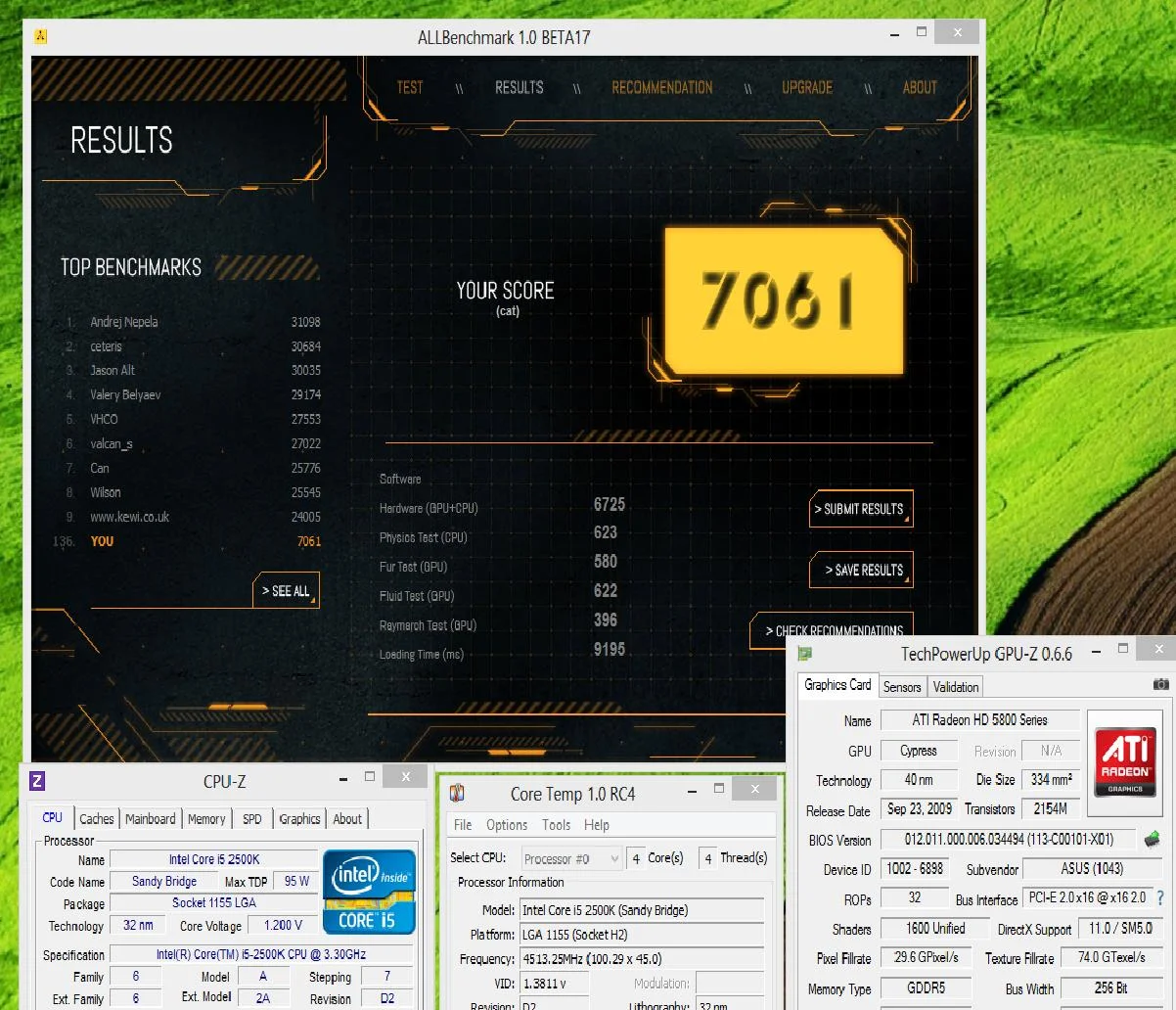Click the yellow 7061 score panel

point(783,301)
